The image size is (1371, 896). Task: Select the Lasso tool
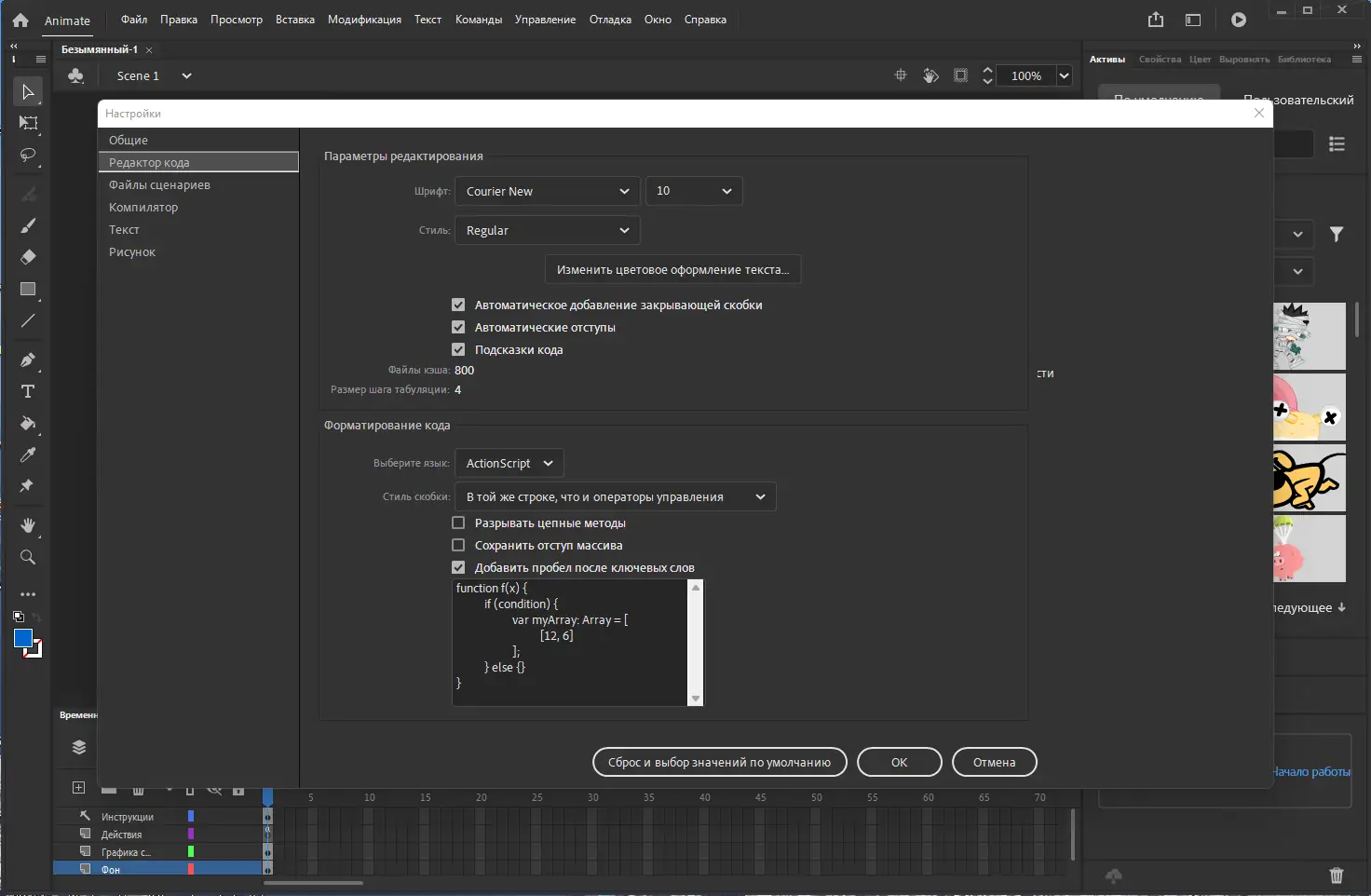(28, 155)
